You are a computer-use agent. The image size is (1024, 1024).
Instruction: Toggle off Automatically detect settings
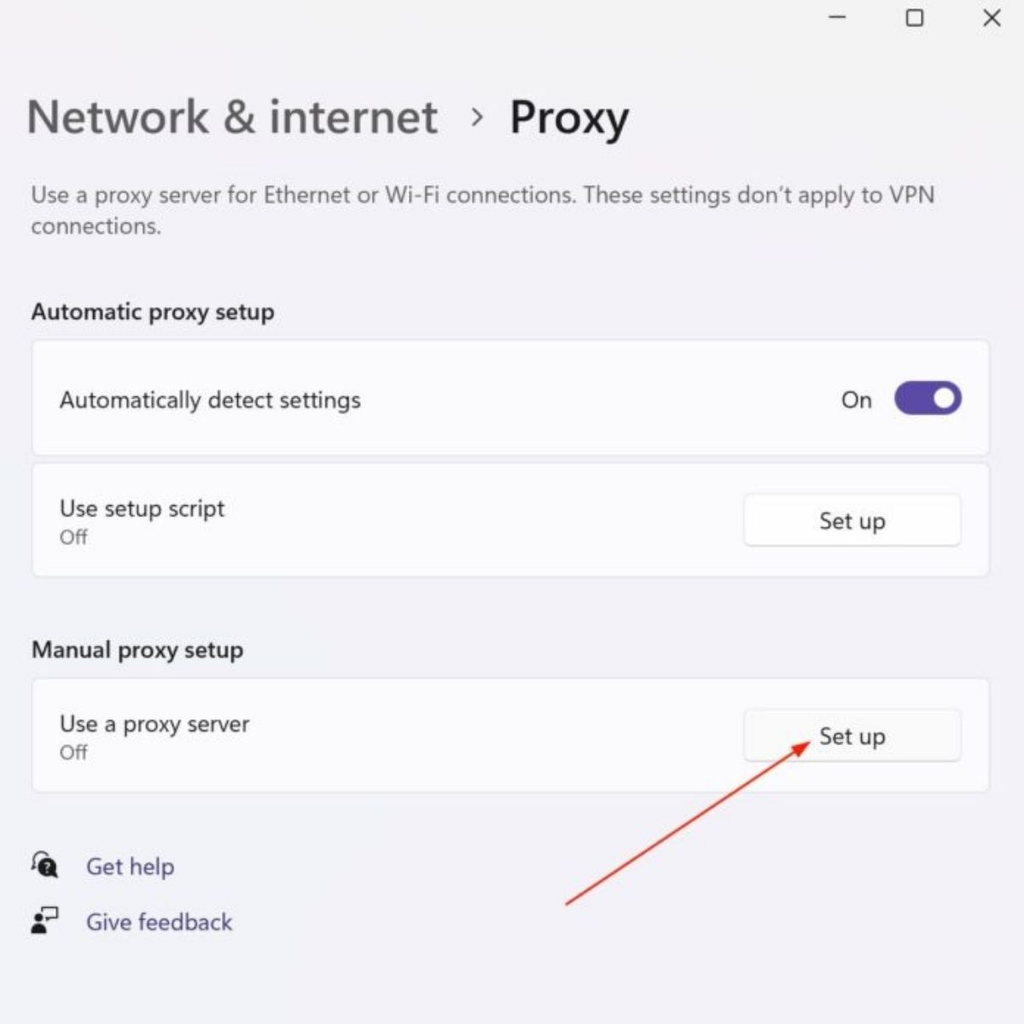pyautogui.click(x=926, y=398)
